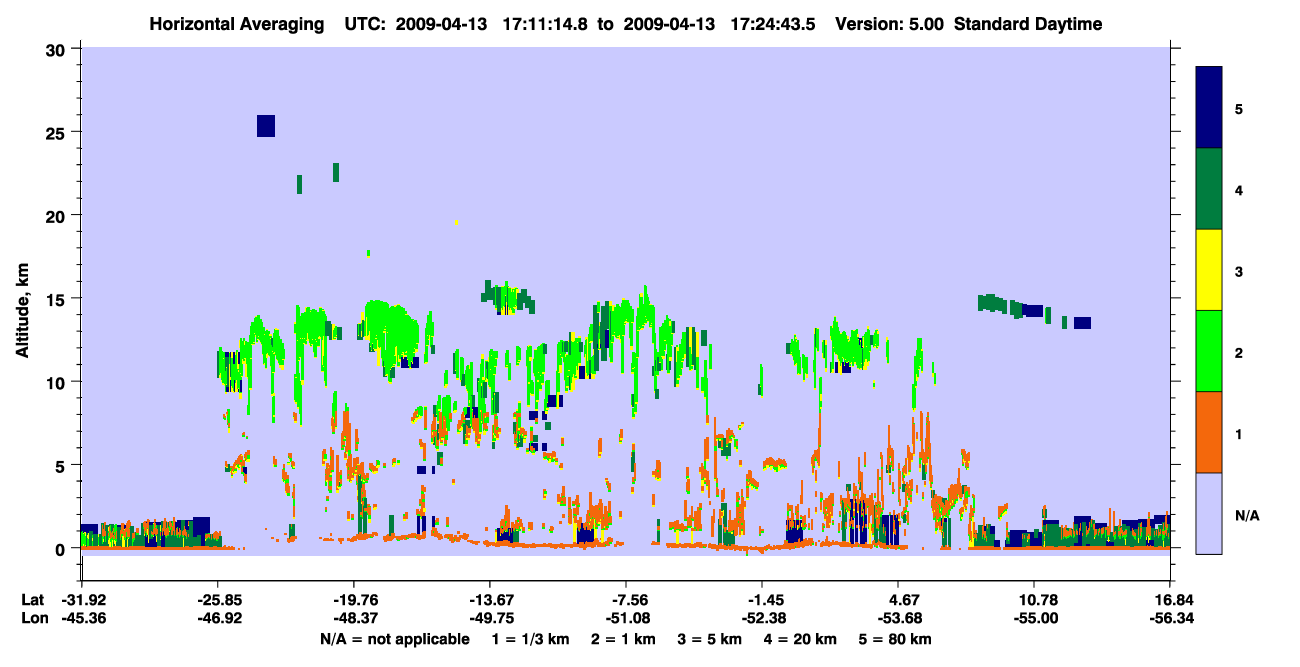
Task: Click longitude value -53.68
Action: 898,618
